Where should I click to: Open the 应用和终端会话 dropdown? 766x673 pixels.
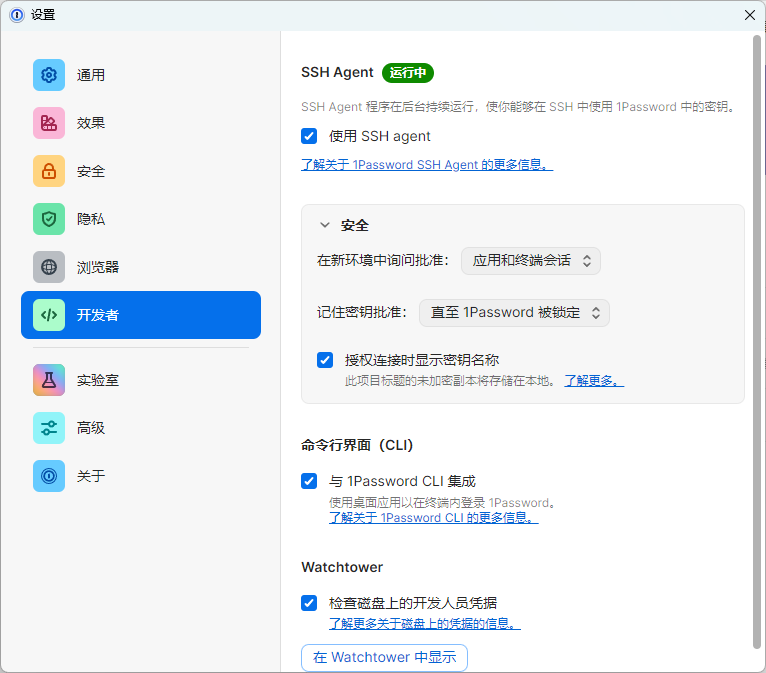click(x=530, y=261)
